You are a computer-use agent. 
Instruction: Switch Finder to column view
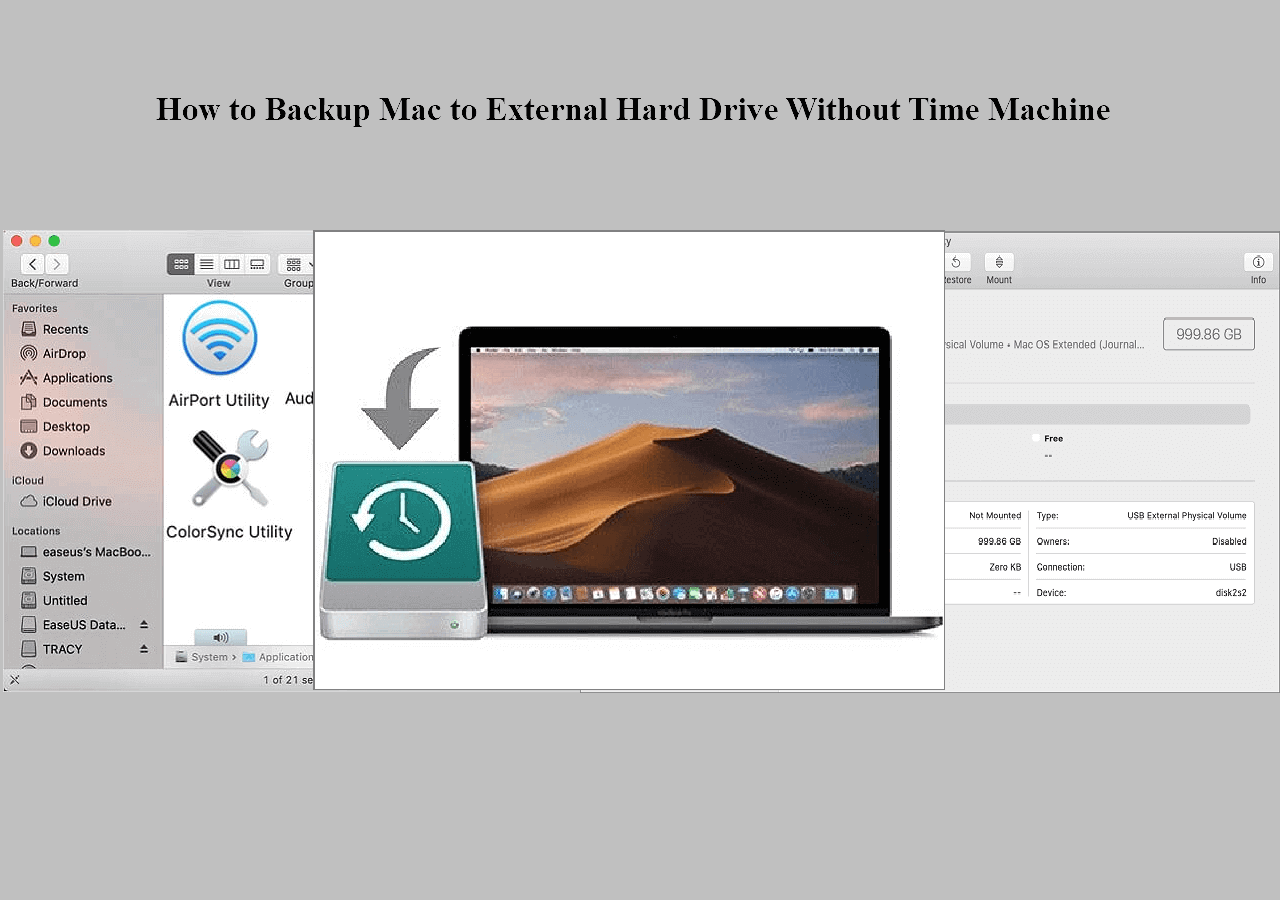pyautogui.click(x=232, y=264)
